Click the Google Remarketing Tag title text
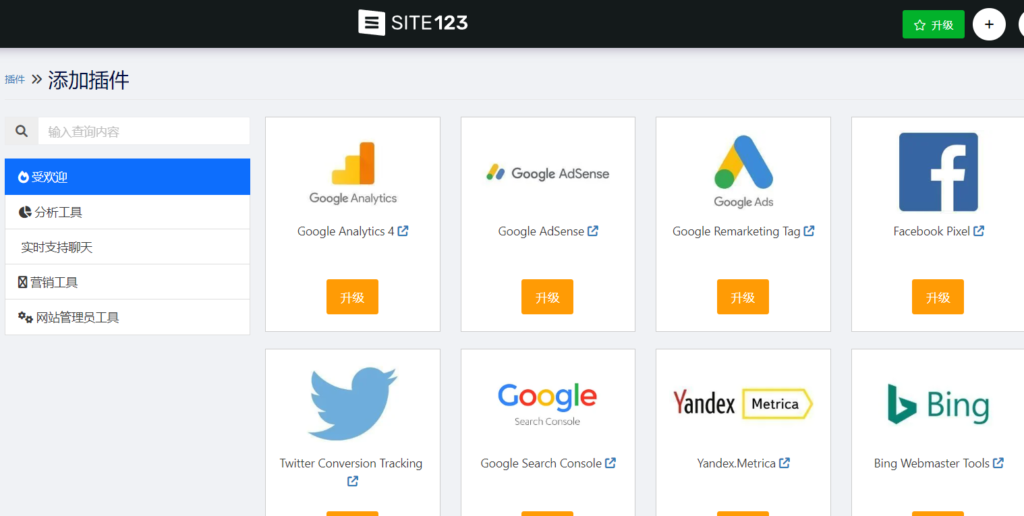The width and height of the screenshot is (1024, 516). [x=736, y=231]
